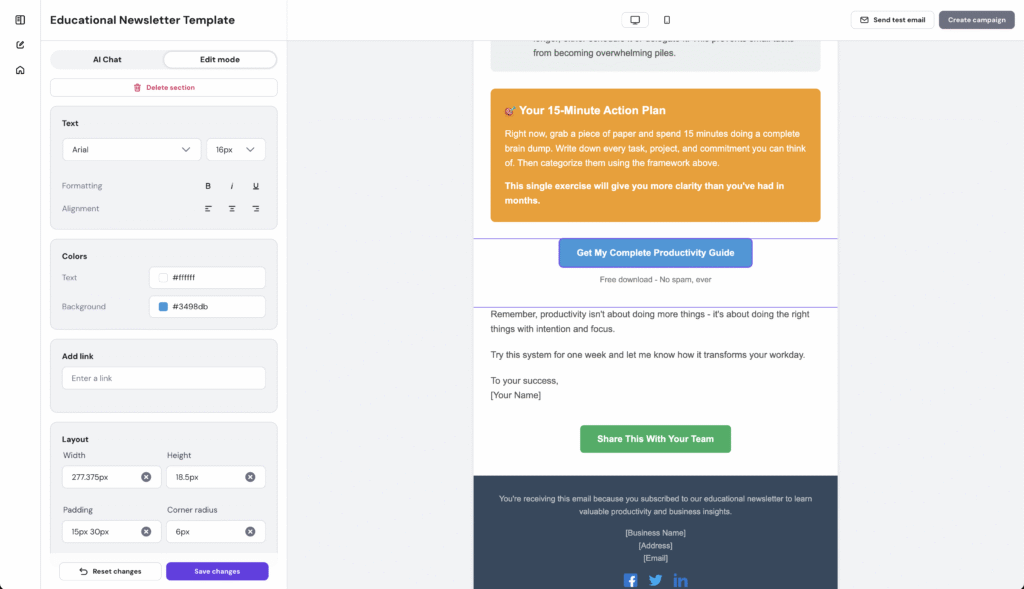The width and height of the screenshot is (1024, 589).
Task: Click the Enter a link input field
Action: pyautogui.click(x=163, y=378)
